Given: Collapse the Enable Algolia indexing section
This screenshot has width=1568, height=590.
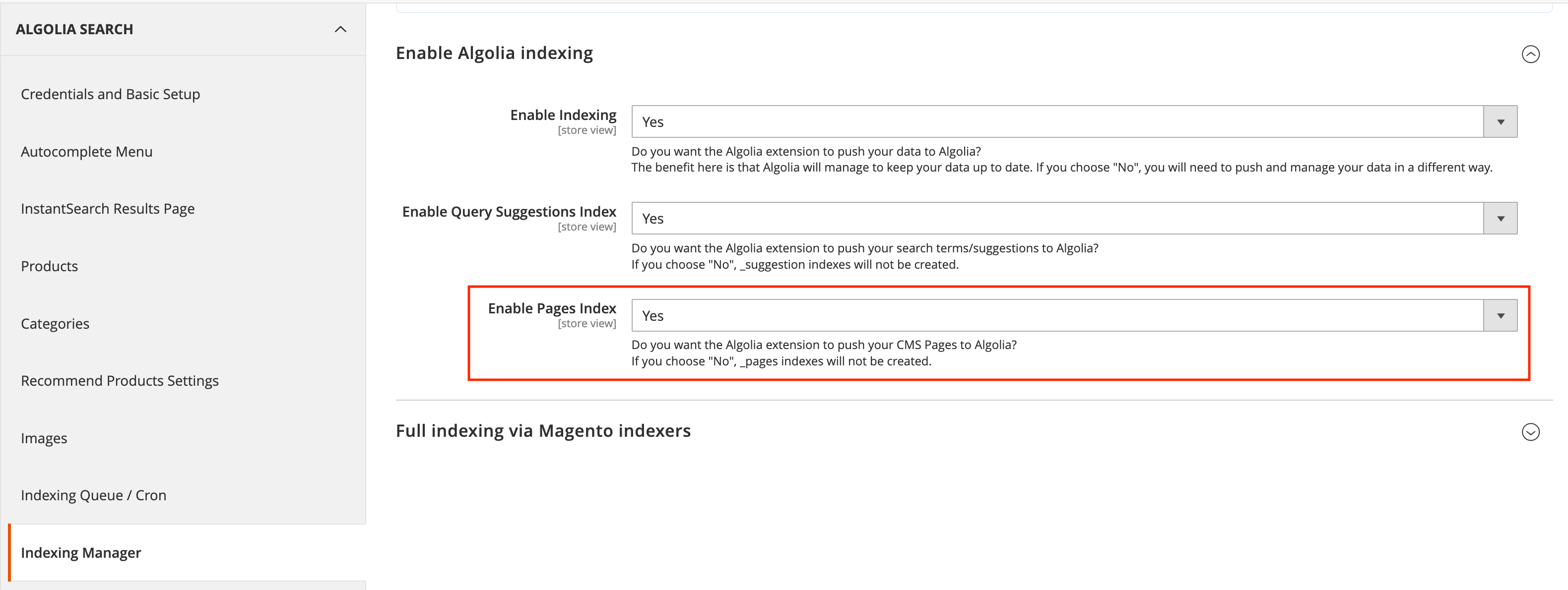Looking at the screenshot, I should pyautogui.click(x=1531, y=54).
